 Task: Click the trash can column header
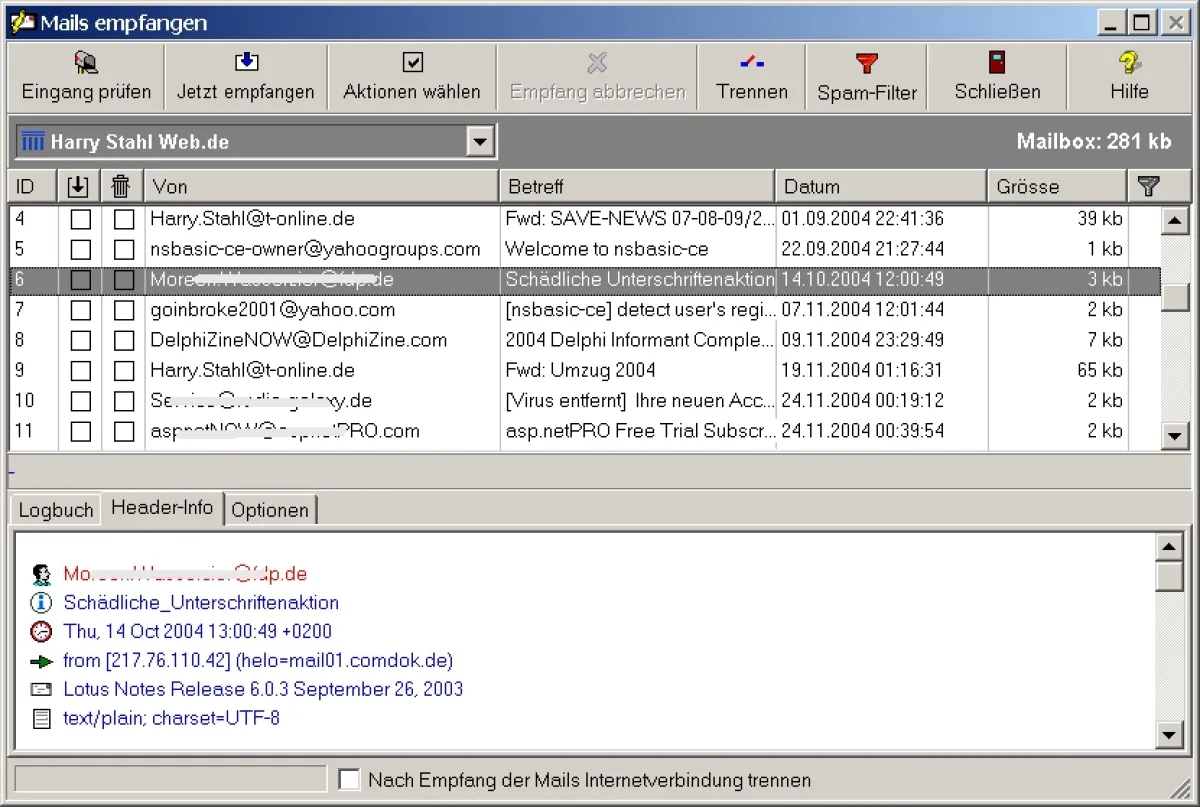pyautogui.click(x=121, y=186)
